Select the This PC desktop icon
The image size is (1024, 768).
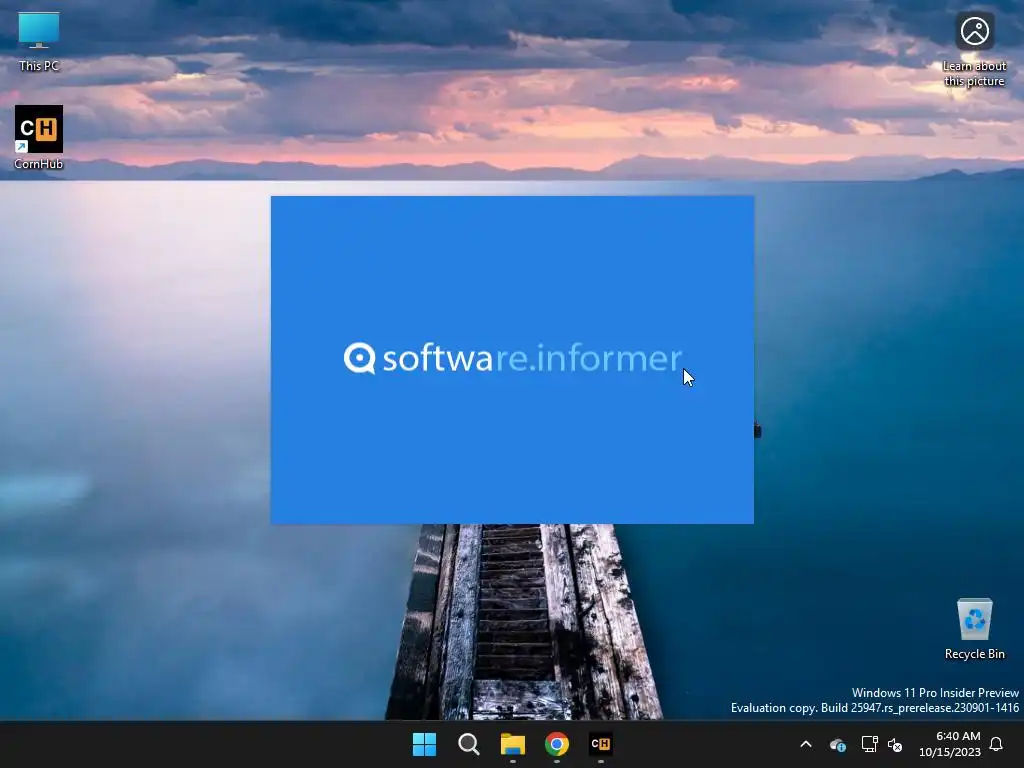(39, 40)
